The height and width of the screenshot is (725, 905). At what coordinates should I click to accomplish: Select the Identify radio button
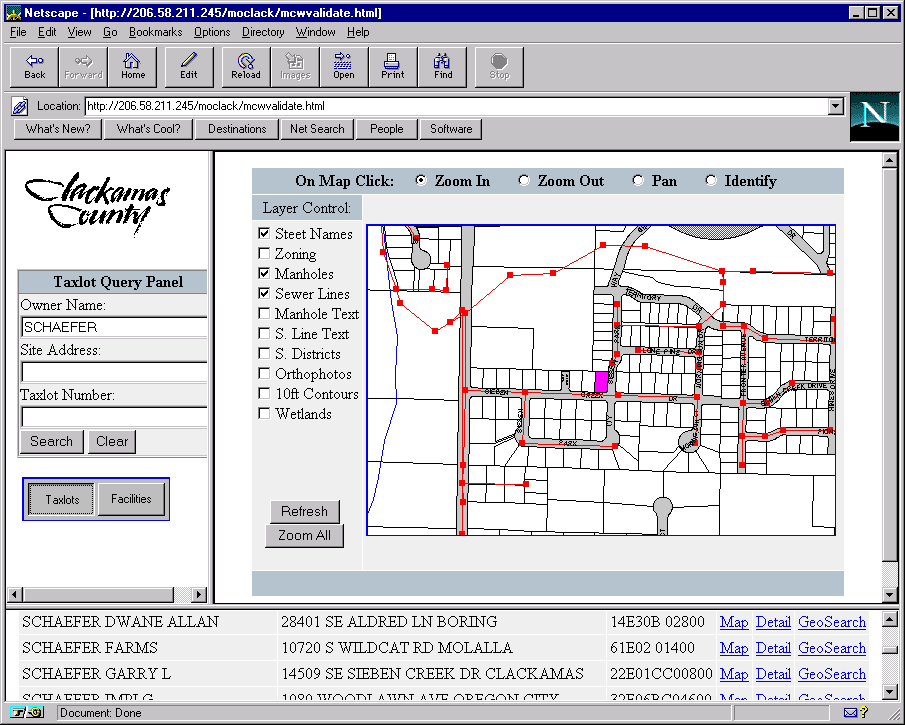click(711, 181)
